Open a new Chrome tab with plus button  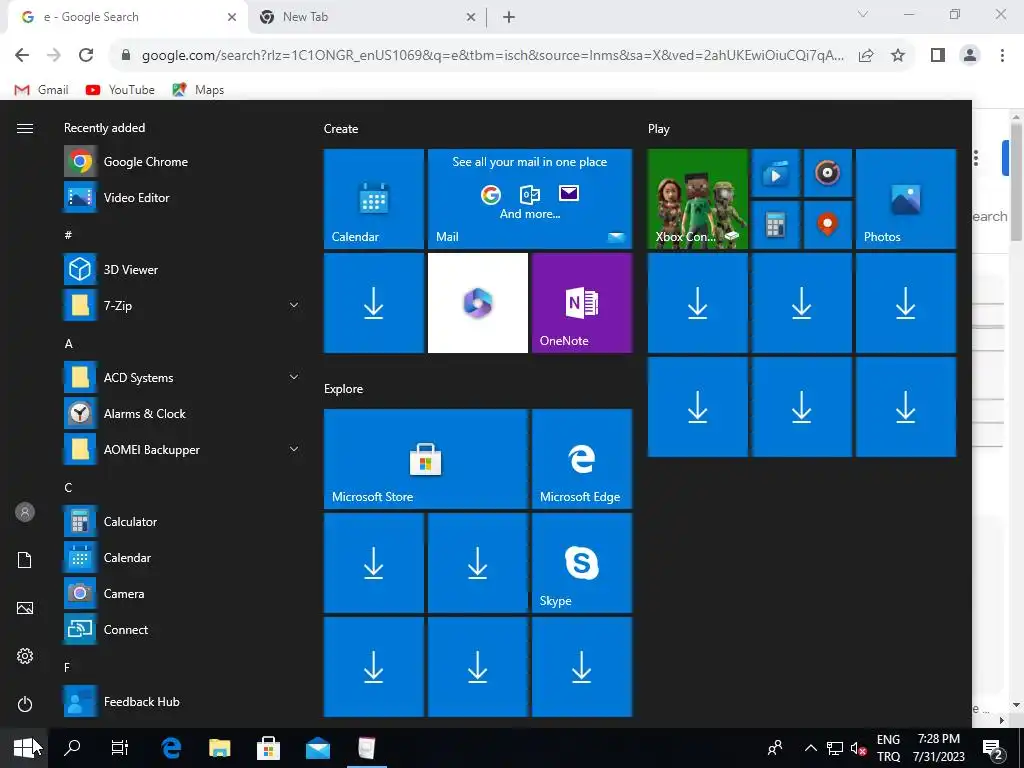pyautogui.click(x=509, y=18)
